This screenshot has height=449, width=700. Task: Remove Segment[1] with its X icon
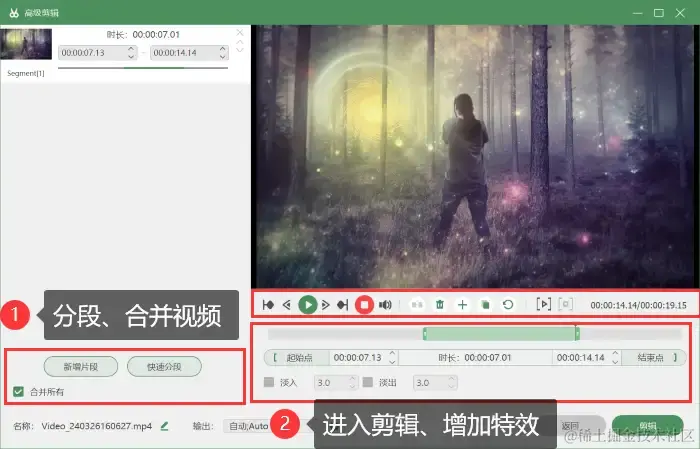click(240, 33)
